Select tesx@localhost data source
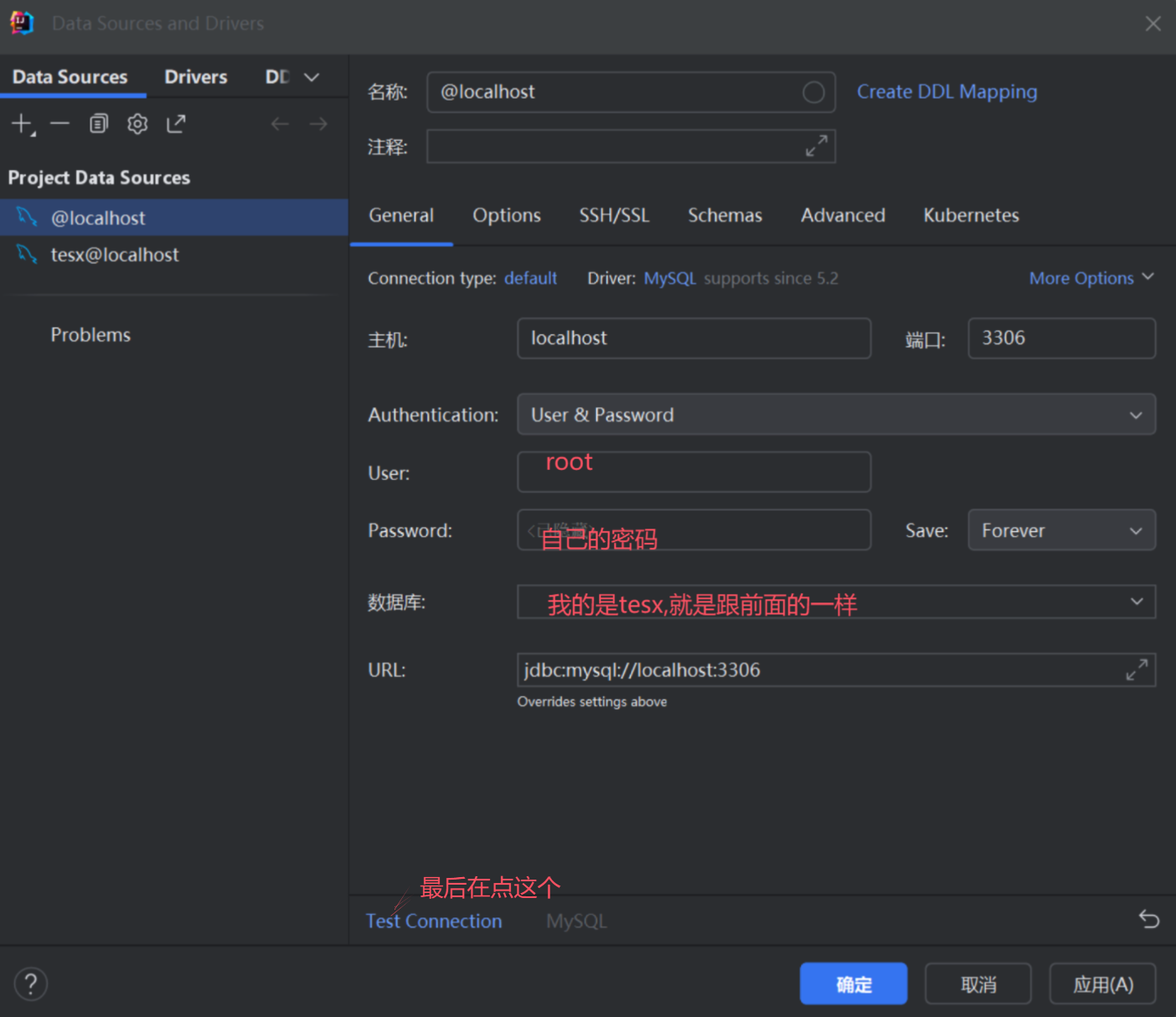The height and width of the screenshot is (1017, 1176). click(x=174, y=254)
